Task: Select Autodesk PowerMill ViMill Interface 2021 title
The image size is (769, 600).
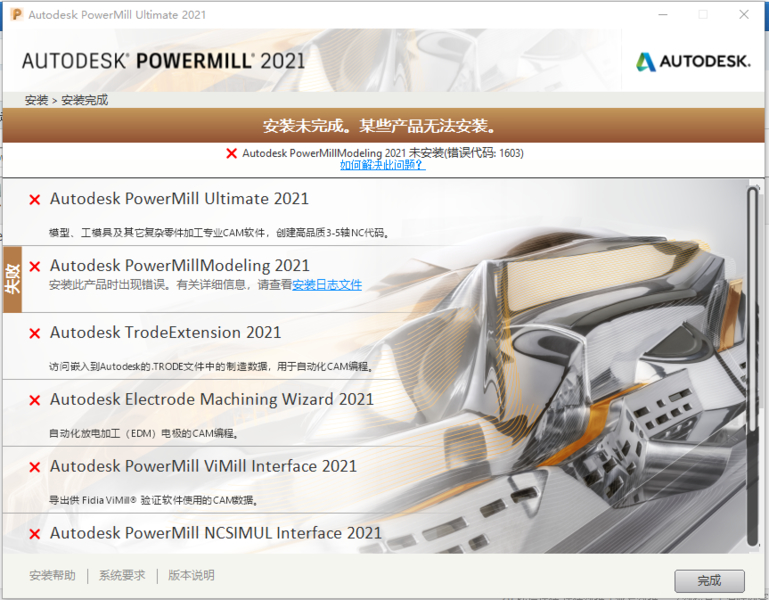Action: click(204, 466)
